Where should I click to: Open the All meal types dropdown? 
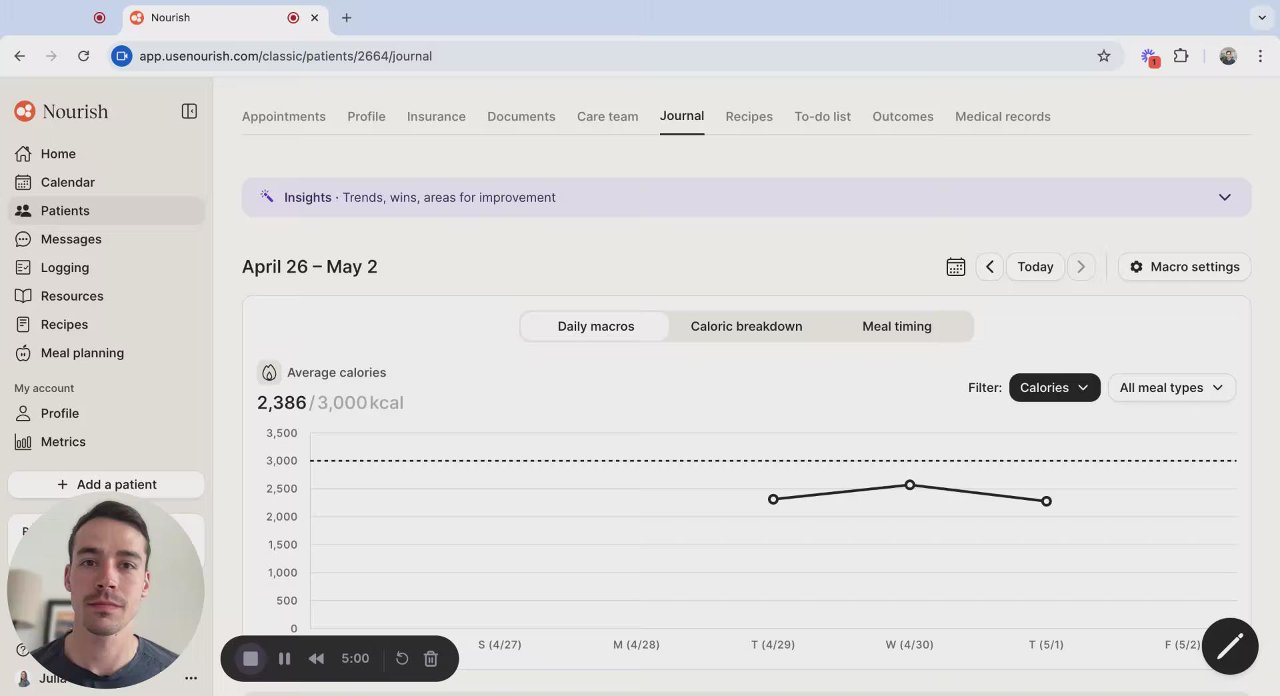pos(1172,388)
